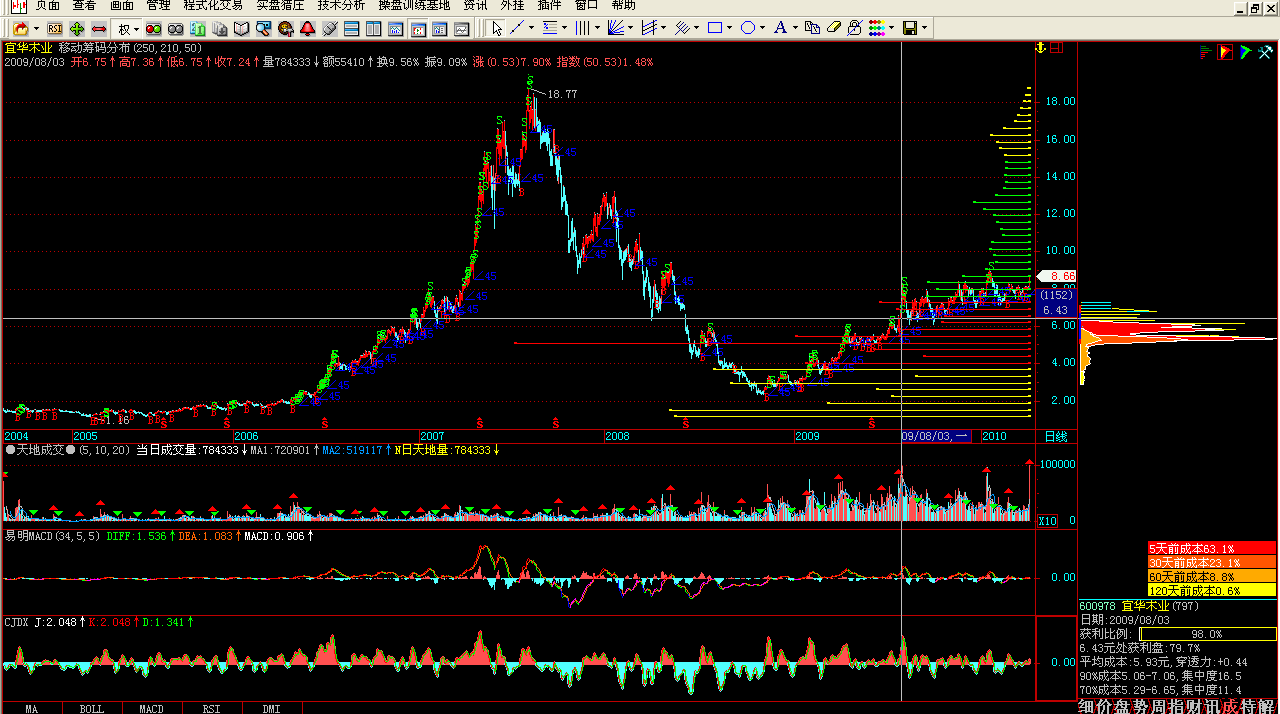The width and height of the screenshot is (1280, 714).
Task: Open the save icon dropdown arrow
Action: click(x=924, y=28)
